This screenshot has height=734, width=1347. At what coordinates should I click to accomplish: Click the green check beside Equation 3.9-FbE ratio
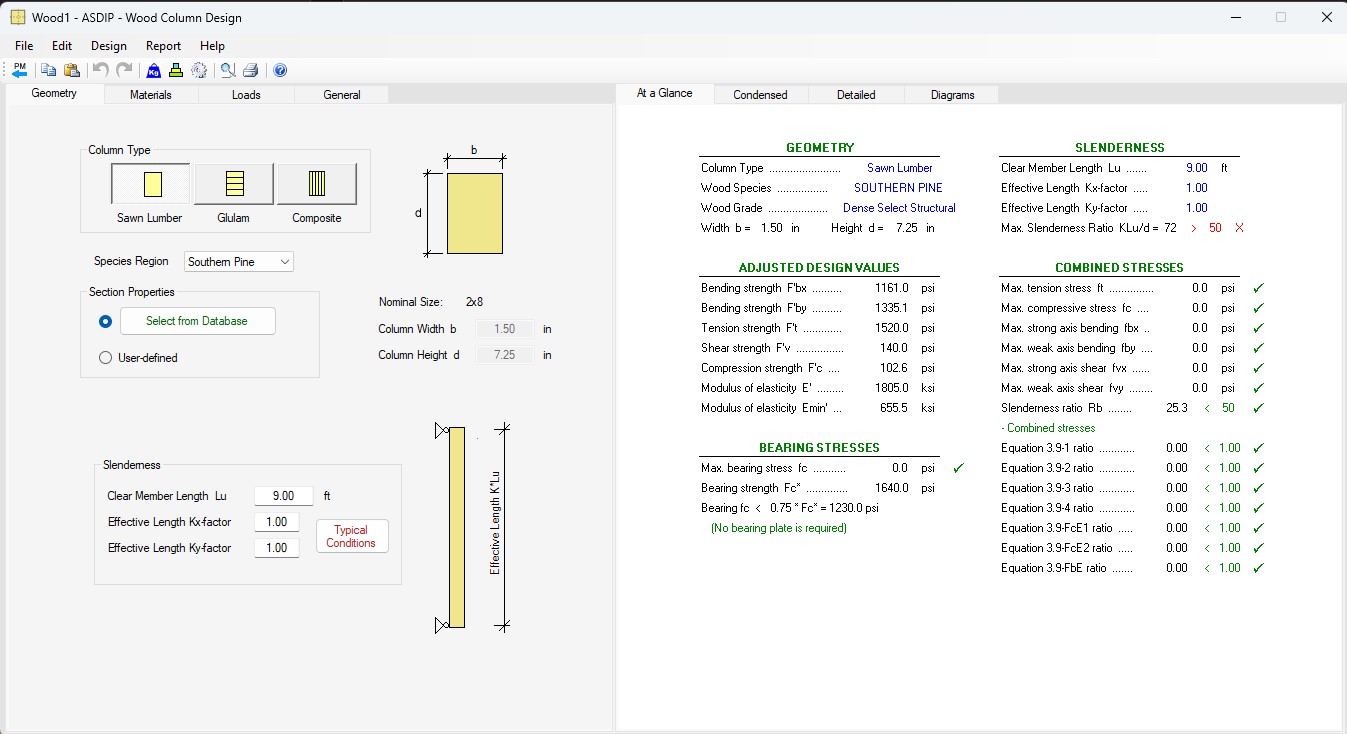click(1259, 568)
